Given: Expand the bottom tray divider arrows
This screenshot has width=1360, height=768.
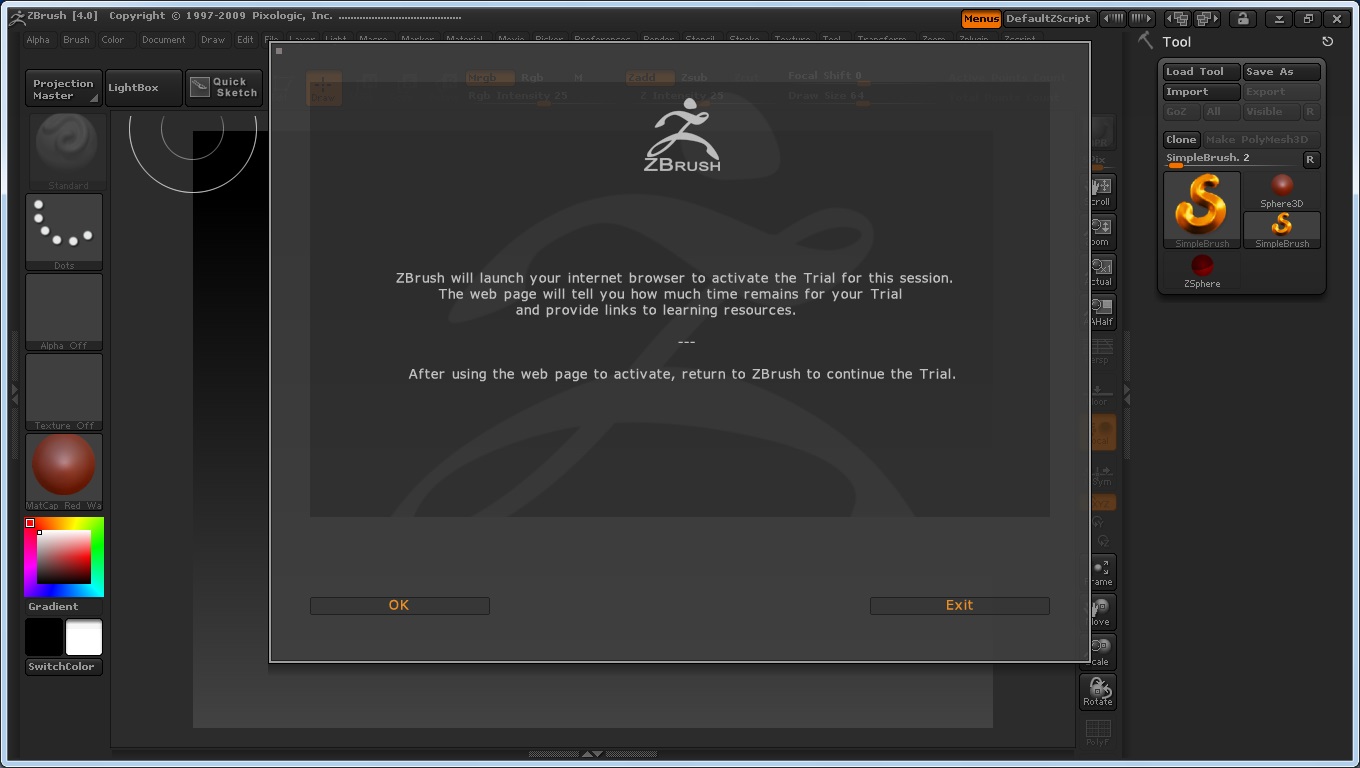Looking at the screenshot, I should (592, 754).
